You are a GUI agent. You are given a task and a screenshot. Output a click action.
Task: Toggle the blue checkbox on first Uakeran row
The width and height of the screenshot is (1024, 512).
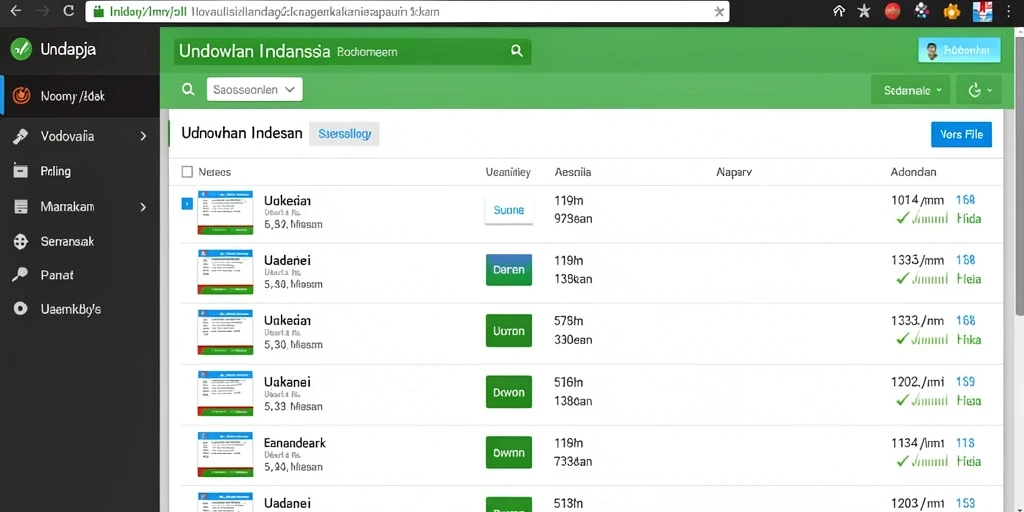point(186,204)
